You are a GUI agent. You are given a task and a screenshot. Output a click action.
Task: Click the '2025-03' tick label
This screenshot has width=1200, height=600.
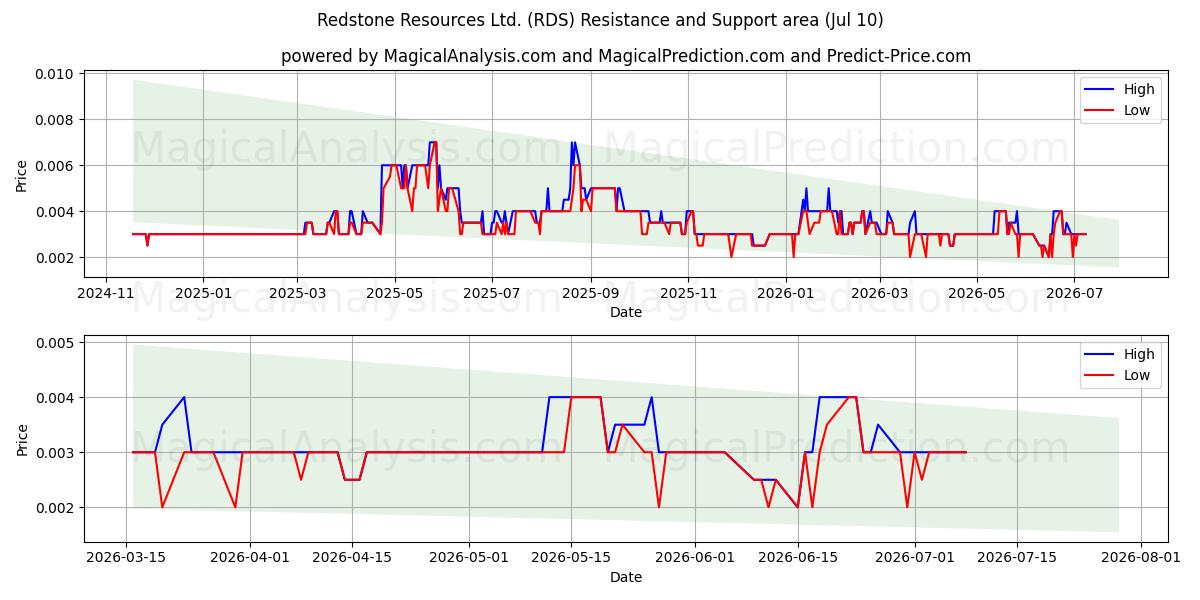click(x=297, y=293)
